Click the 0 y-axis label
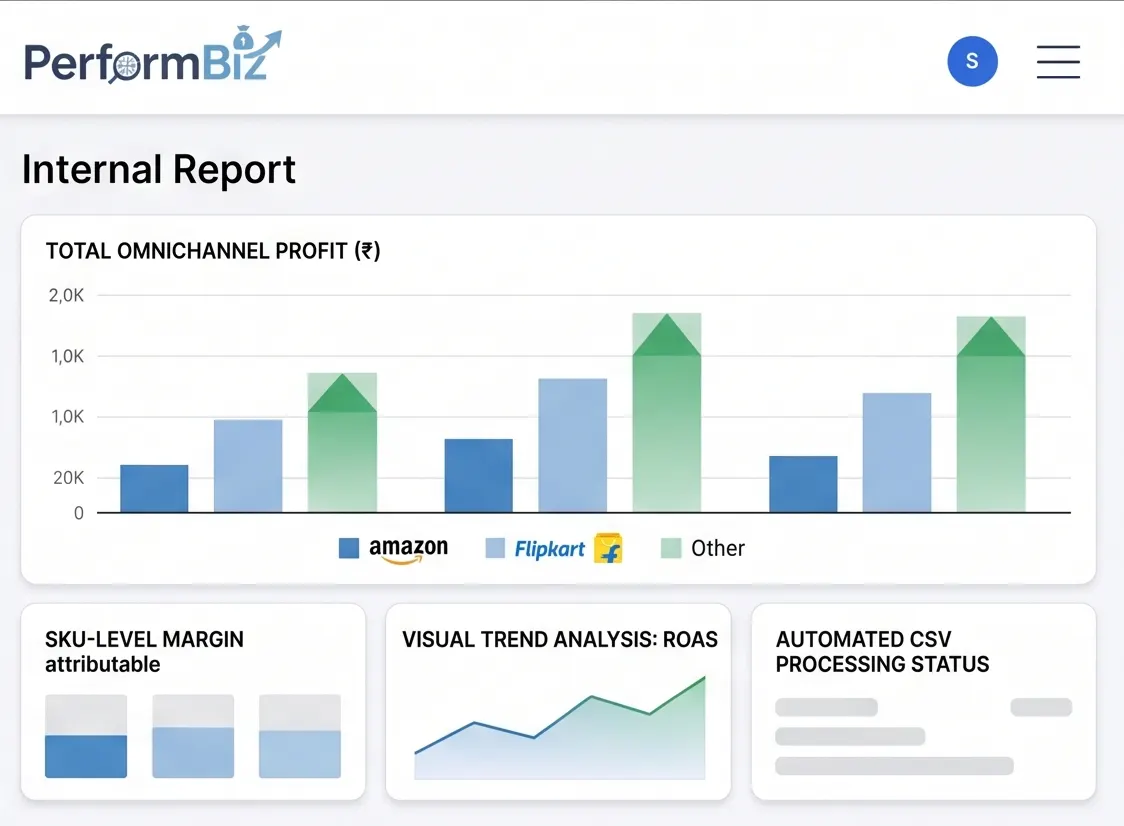This screenshot has width=1124, height=826. (x=79, y=513)
